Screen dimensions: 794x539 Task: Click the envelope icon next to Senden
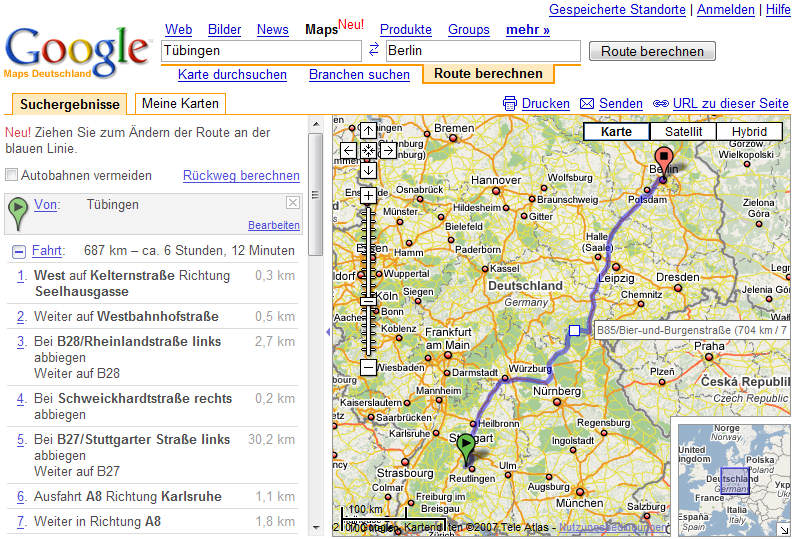586,104
